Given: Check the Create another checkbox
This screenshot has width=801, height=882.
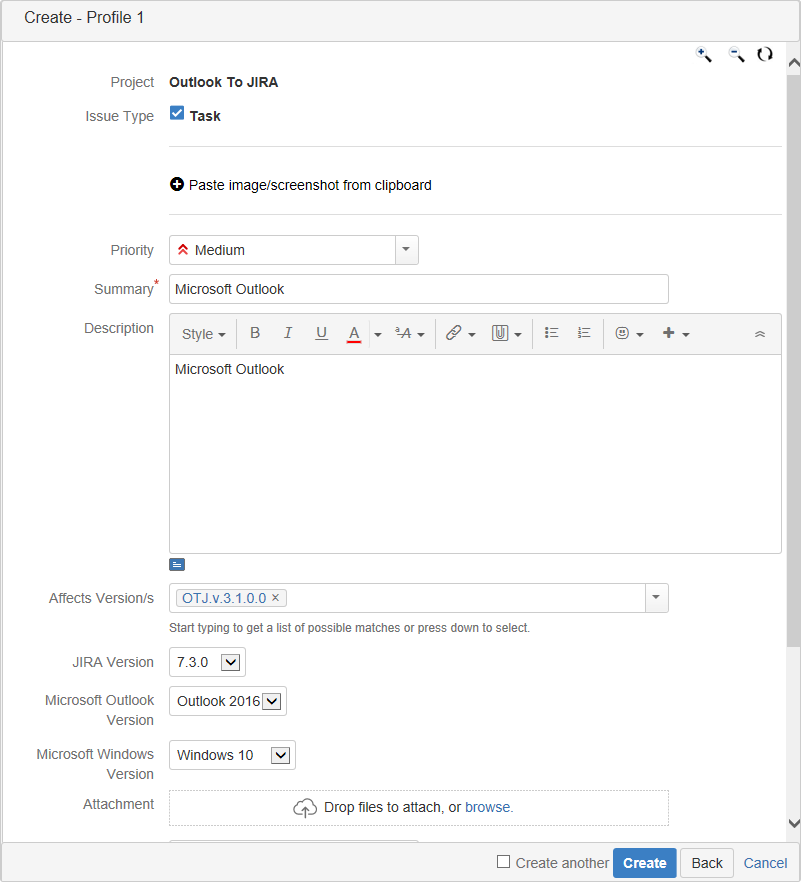Looking at the screenshot, I should 503,862.
